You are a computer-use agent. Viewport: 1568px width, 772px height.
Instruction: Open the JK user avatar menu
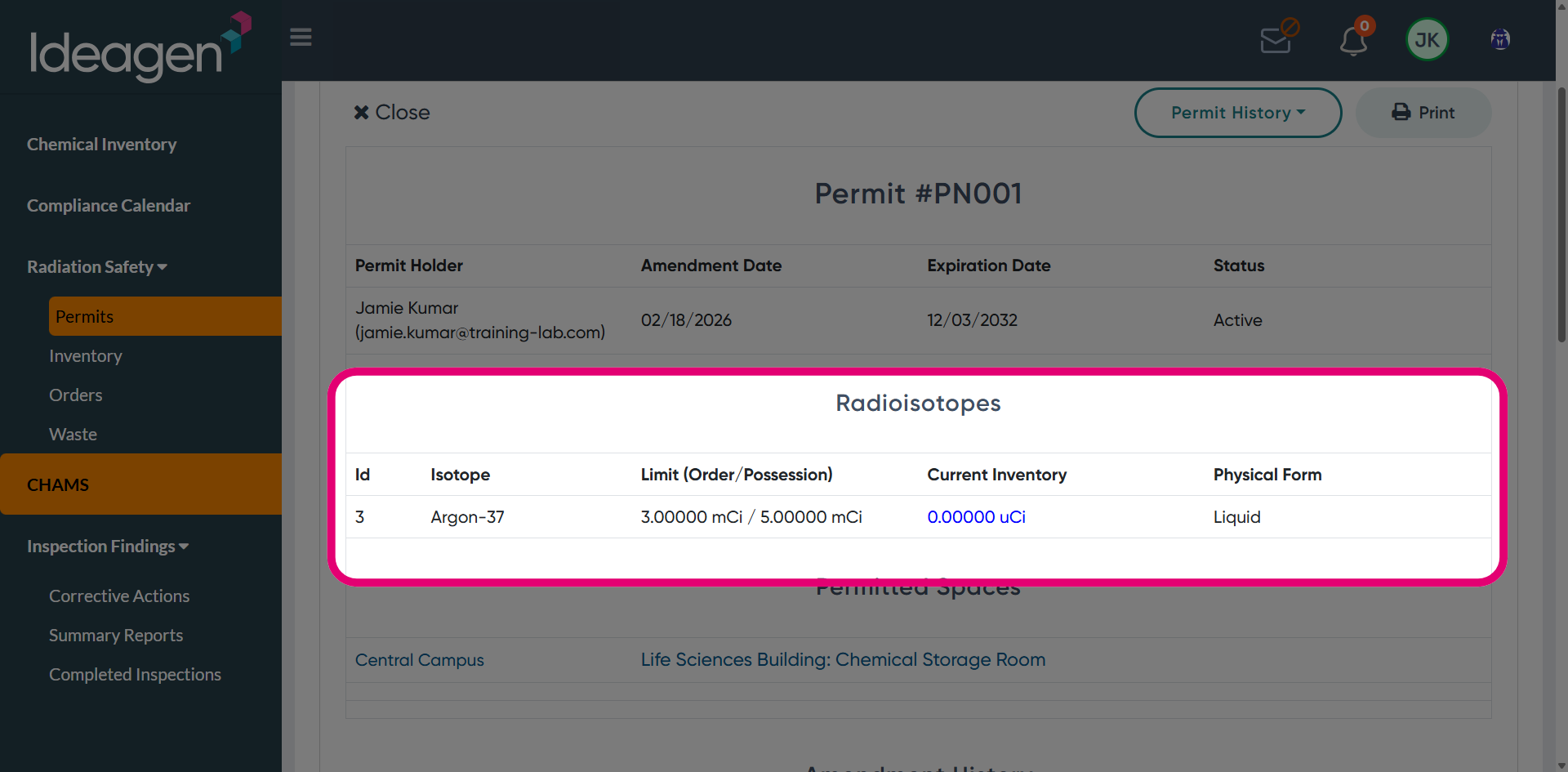(1427, 40)
